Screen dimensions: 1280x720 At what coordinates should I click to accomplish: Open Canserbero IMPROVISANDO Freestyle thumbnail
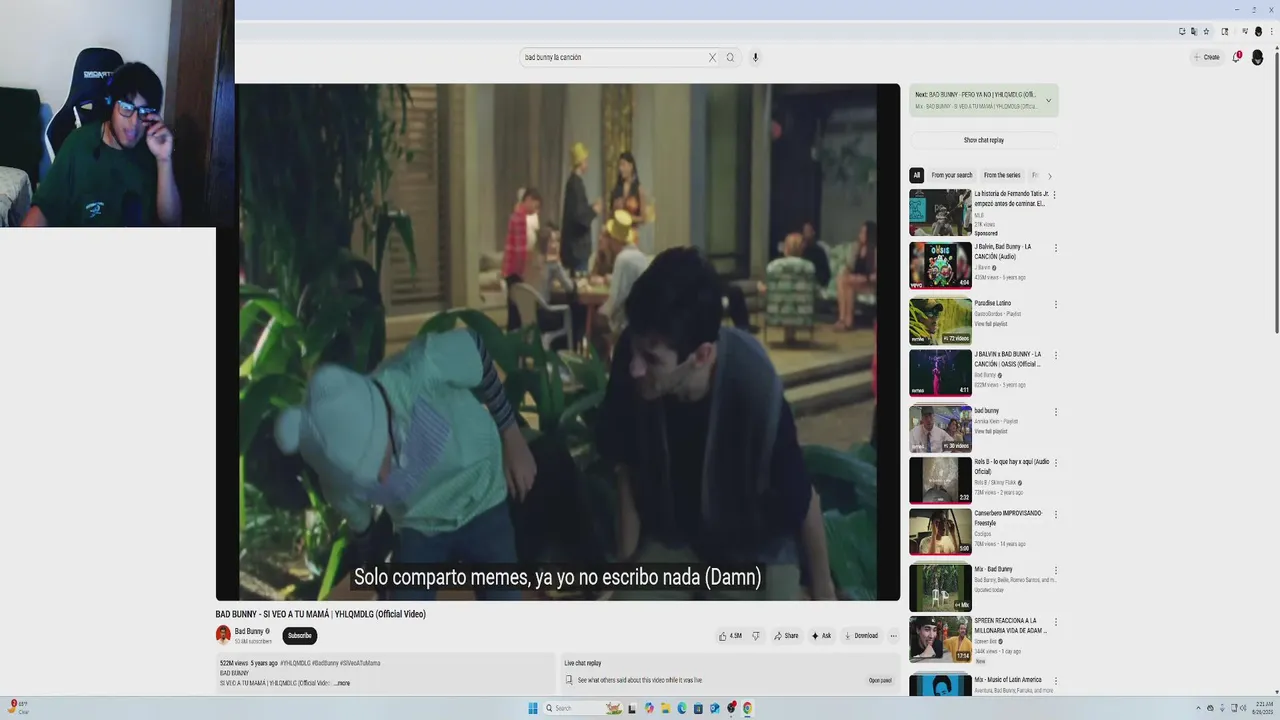(x=940, y=532)
